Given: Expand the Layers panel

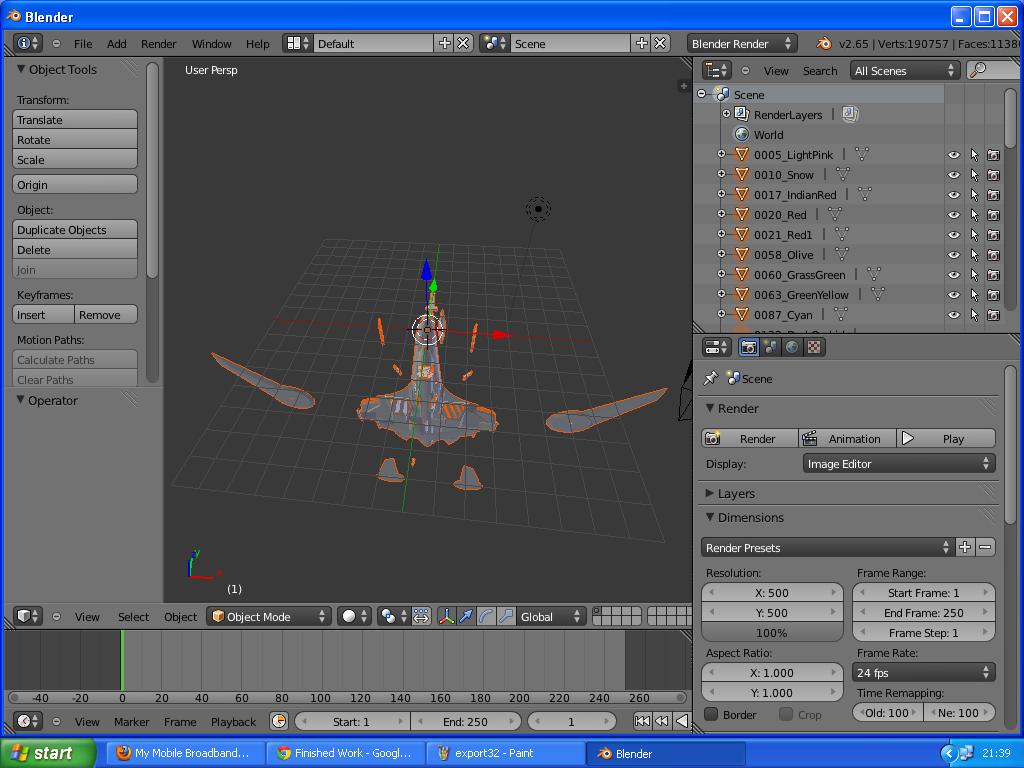Looking at the screenshot, I should [736, 494].
